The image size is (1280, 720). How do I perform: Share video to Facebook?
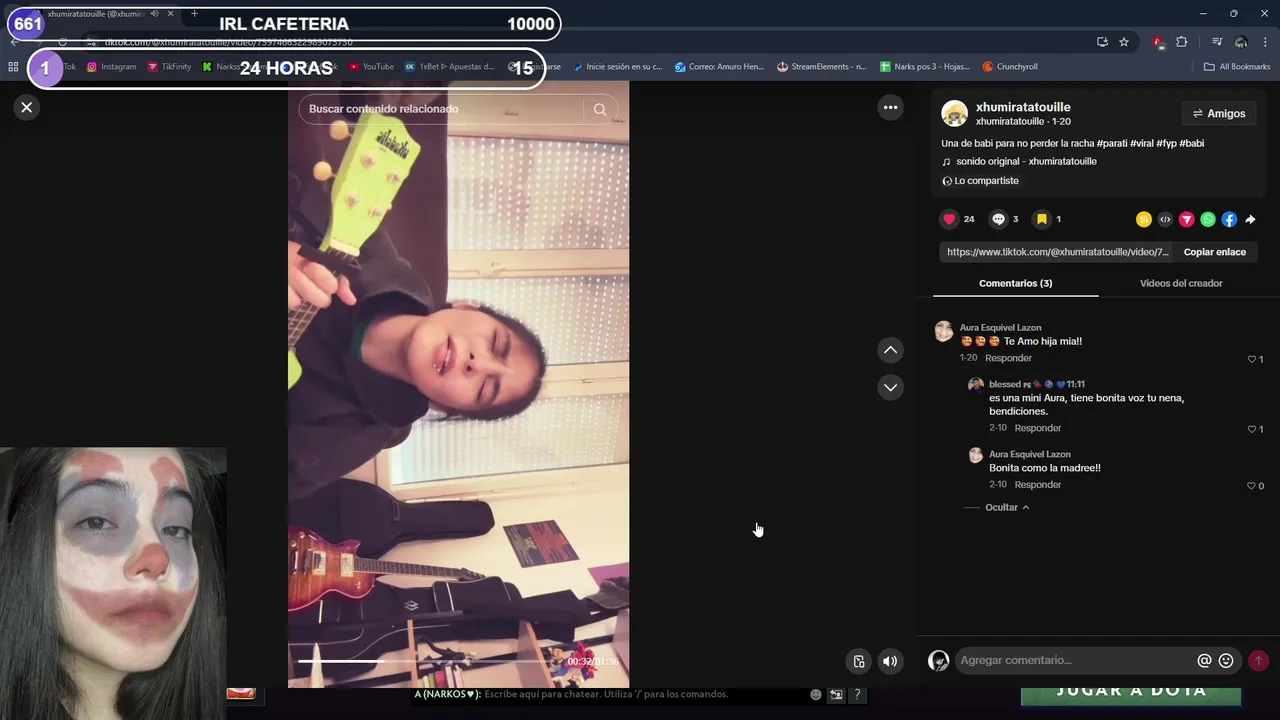click(1229, 219)
